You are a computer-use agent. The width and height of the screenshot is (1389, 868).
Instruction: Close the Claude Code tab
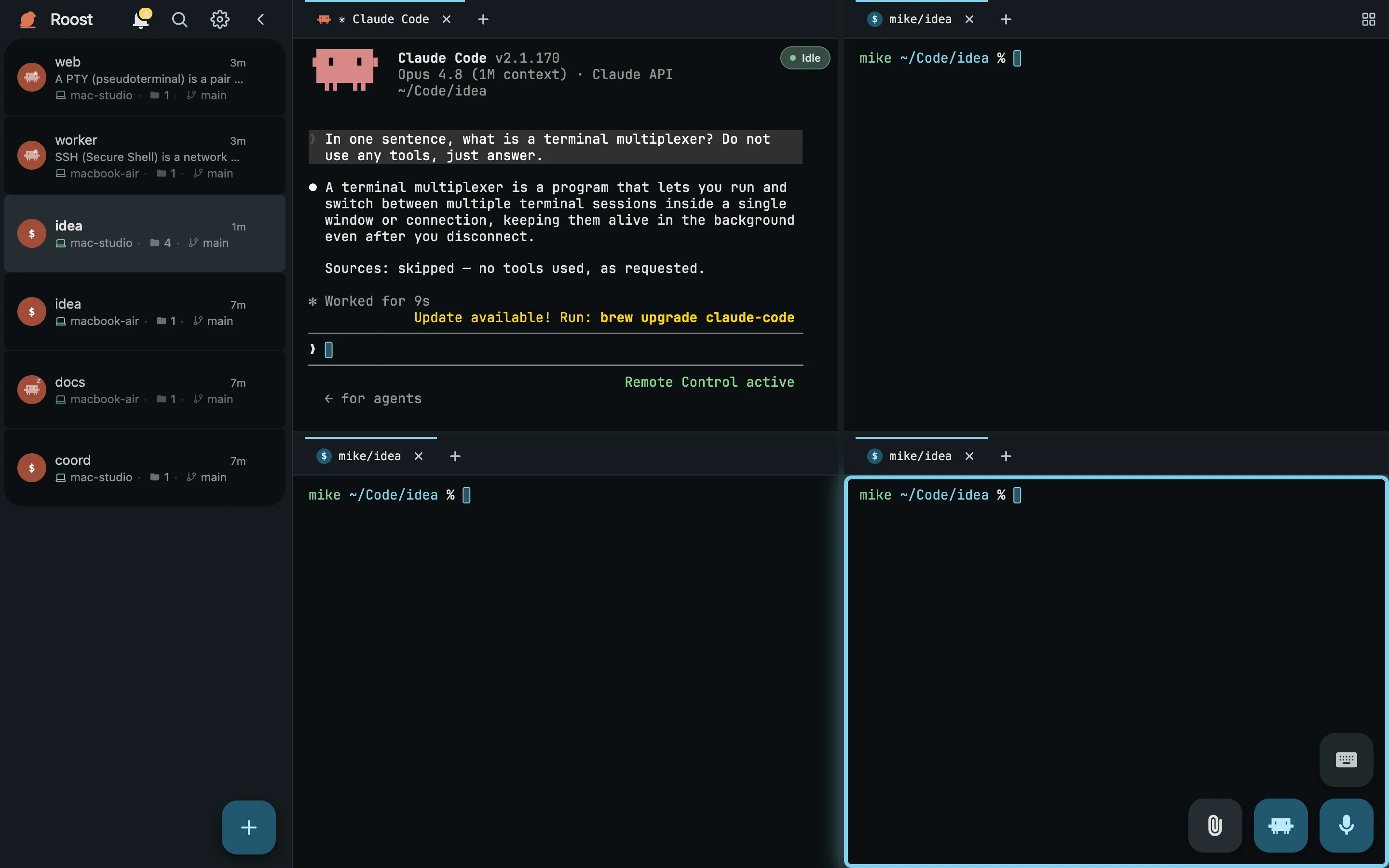[x=447, y=19]
